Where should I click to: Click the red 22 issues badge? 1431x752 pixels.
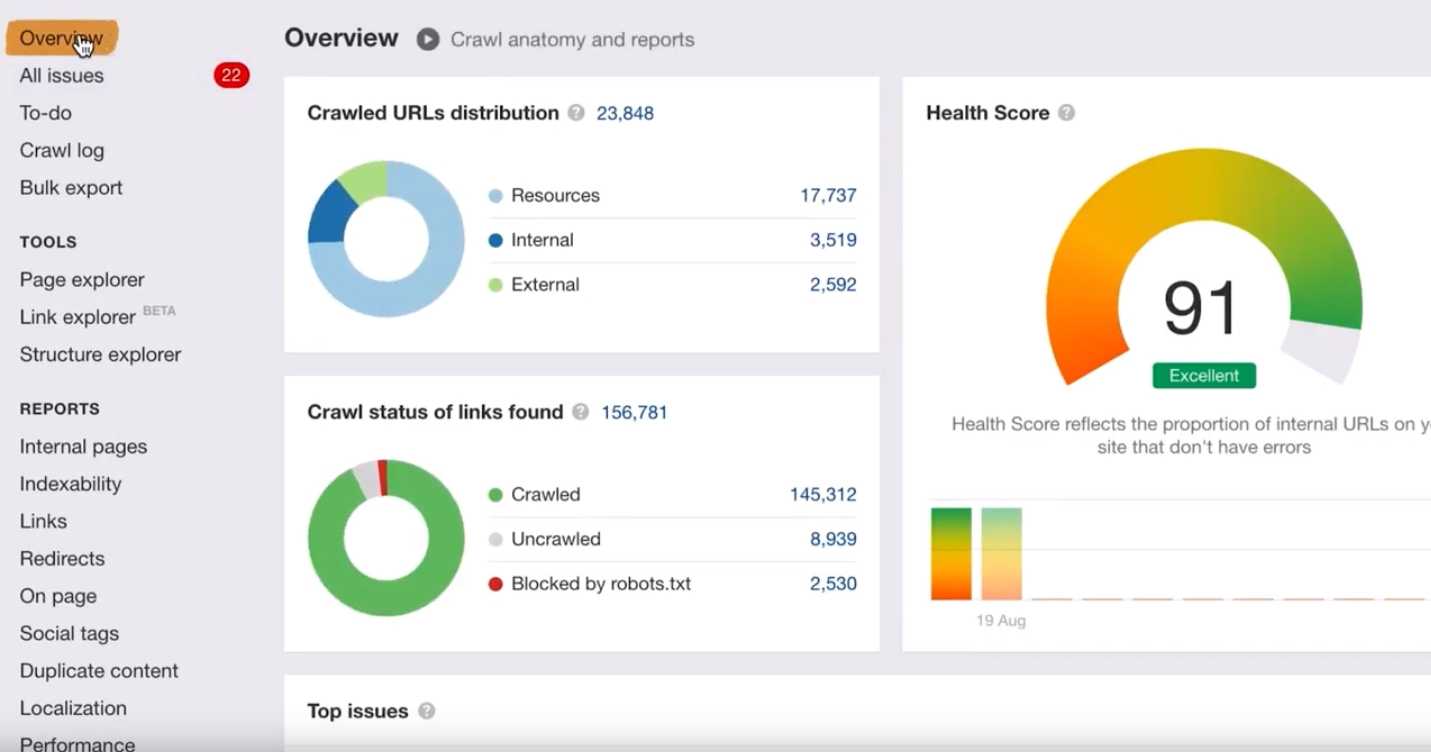[x=231, y=76]
